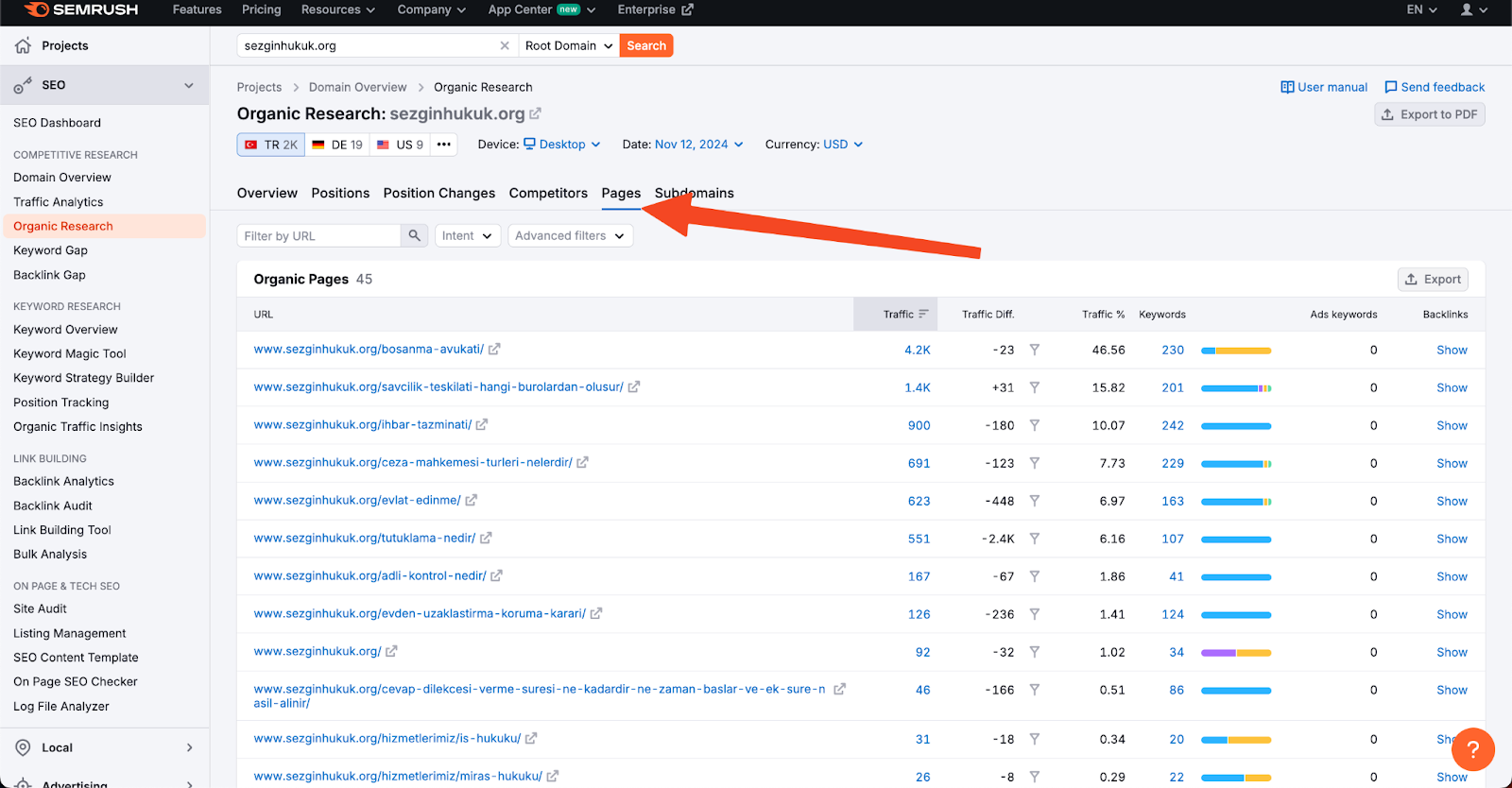1512x788 pixels.
Task: Select the Pages tab
Action: click(x=621, y=193)
